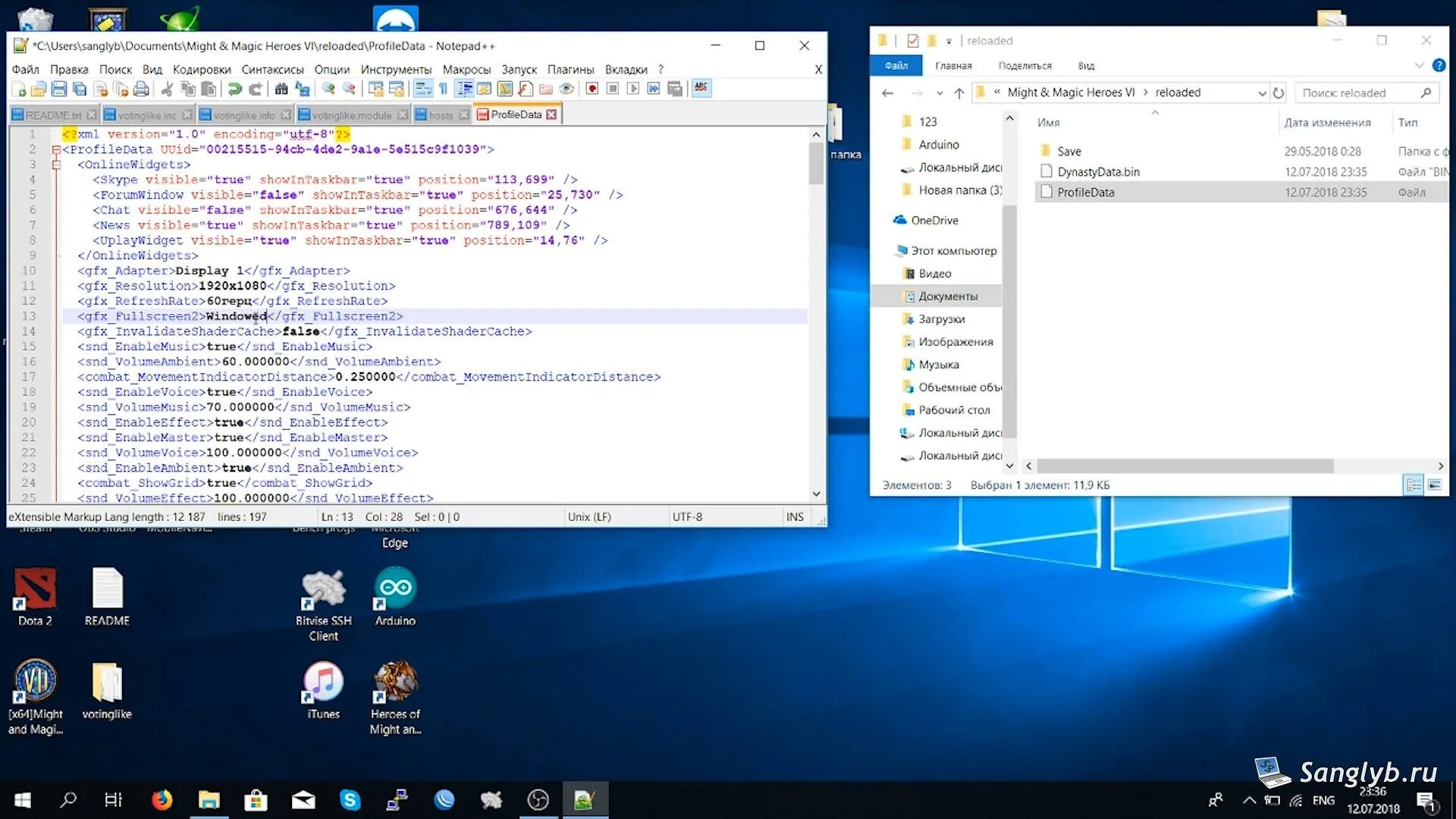The height and width of the screenshot is (819, 1456).
Task: Click the Find binoculars icon
Action: tap(281, 89)
